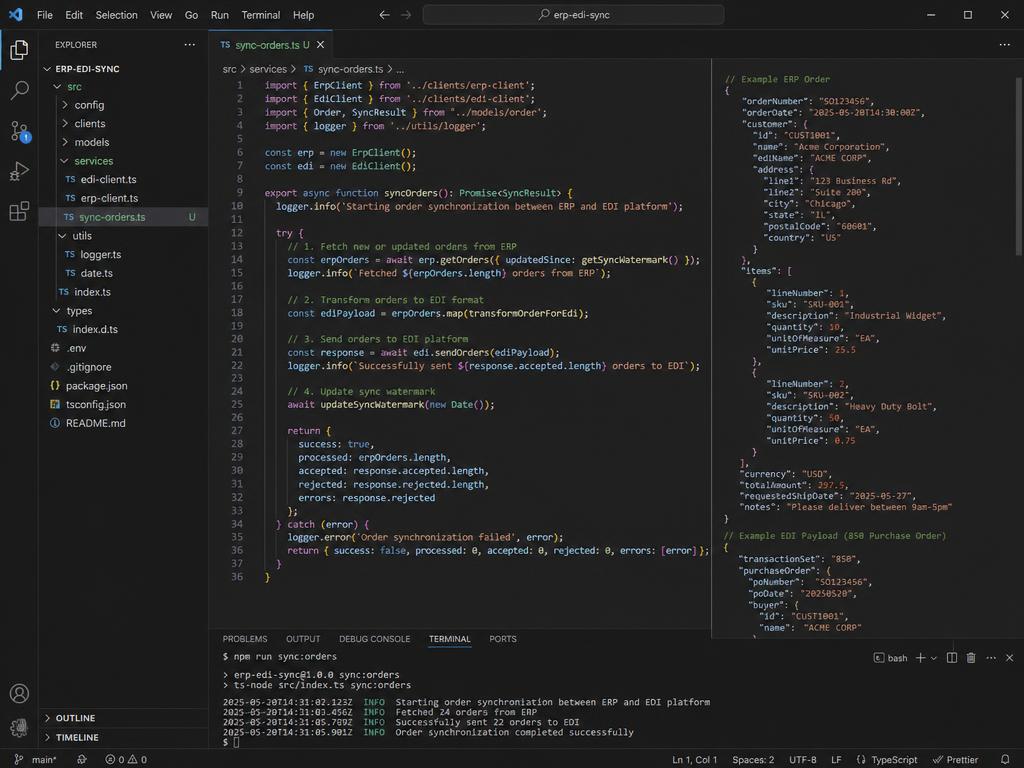
Task: Open Source Control view in activity bar
Action: (x=20, y=131)
